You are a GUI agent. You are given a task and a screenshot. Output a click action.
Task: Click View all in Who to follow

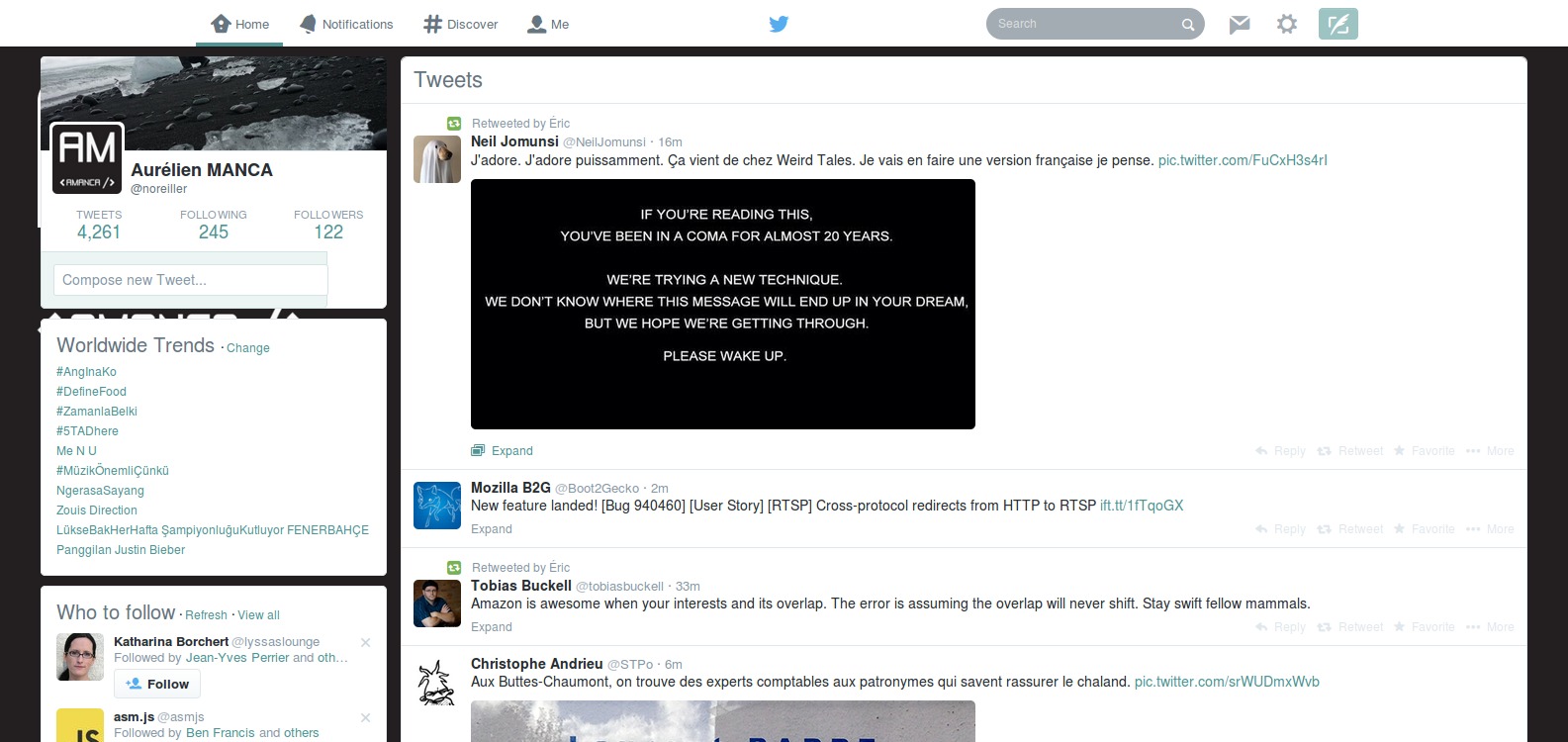click(x=258, y=615)
